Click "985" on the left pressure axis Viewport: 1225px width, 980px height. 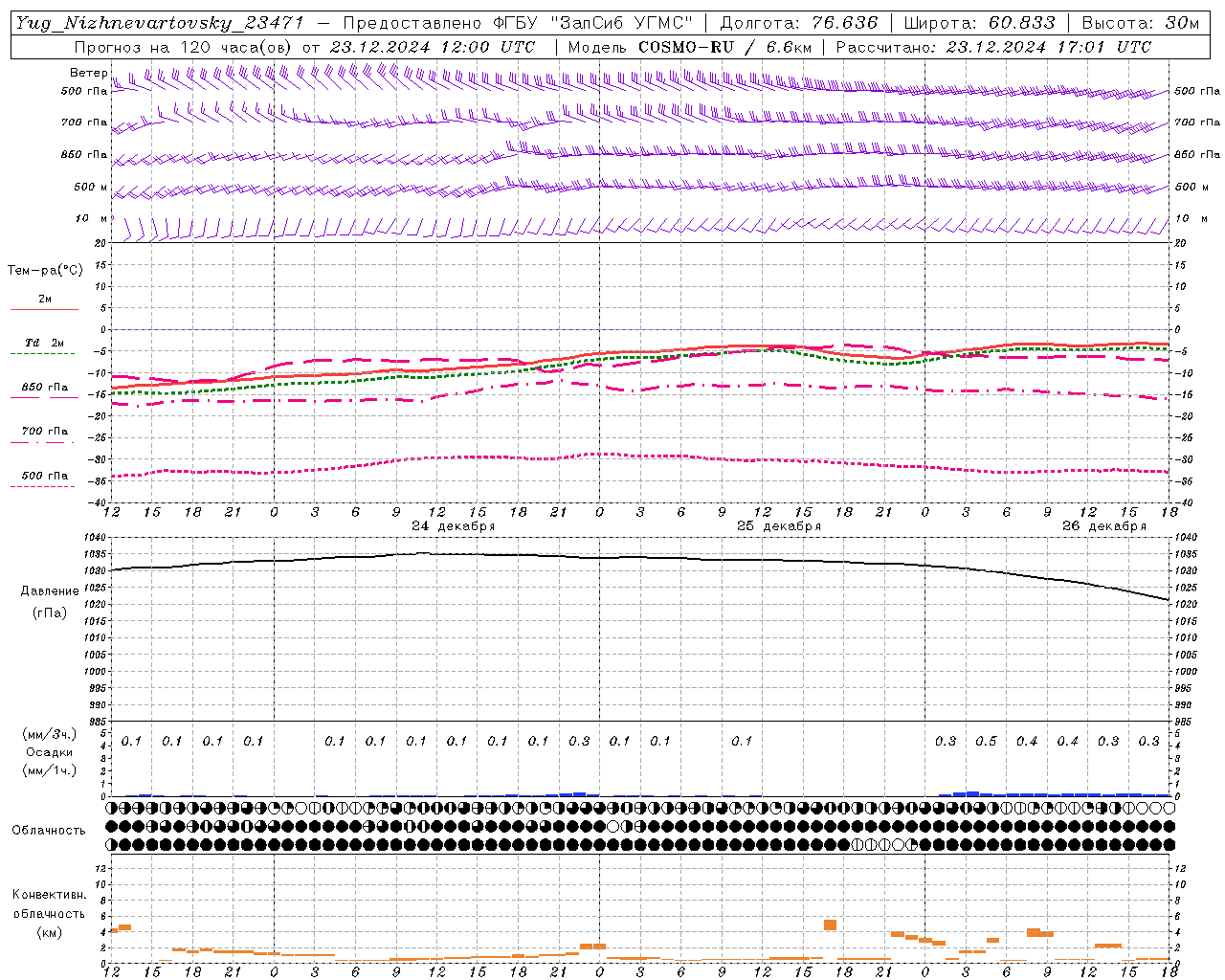(100, 723)
